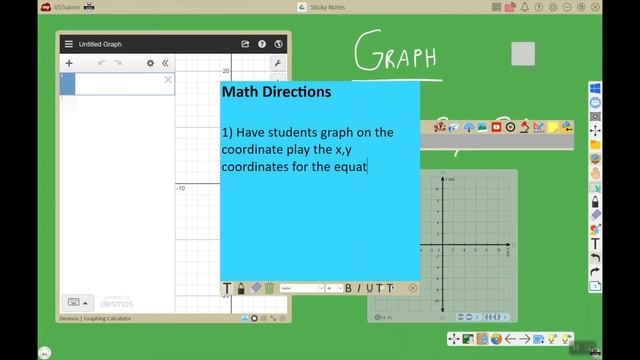Viewport: 640px width, 360px height.
Task: Delete the first Desmos expression row
Action: tap(168, 80)
